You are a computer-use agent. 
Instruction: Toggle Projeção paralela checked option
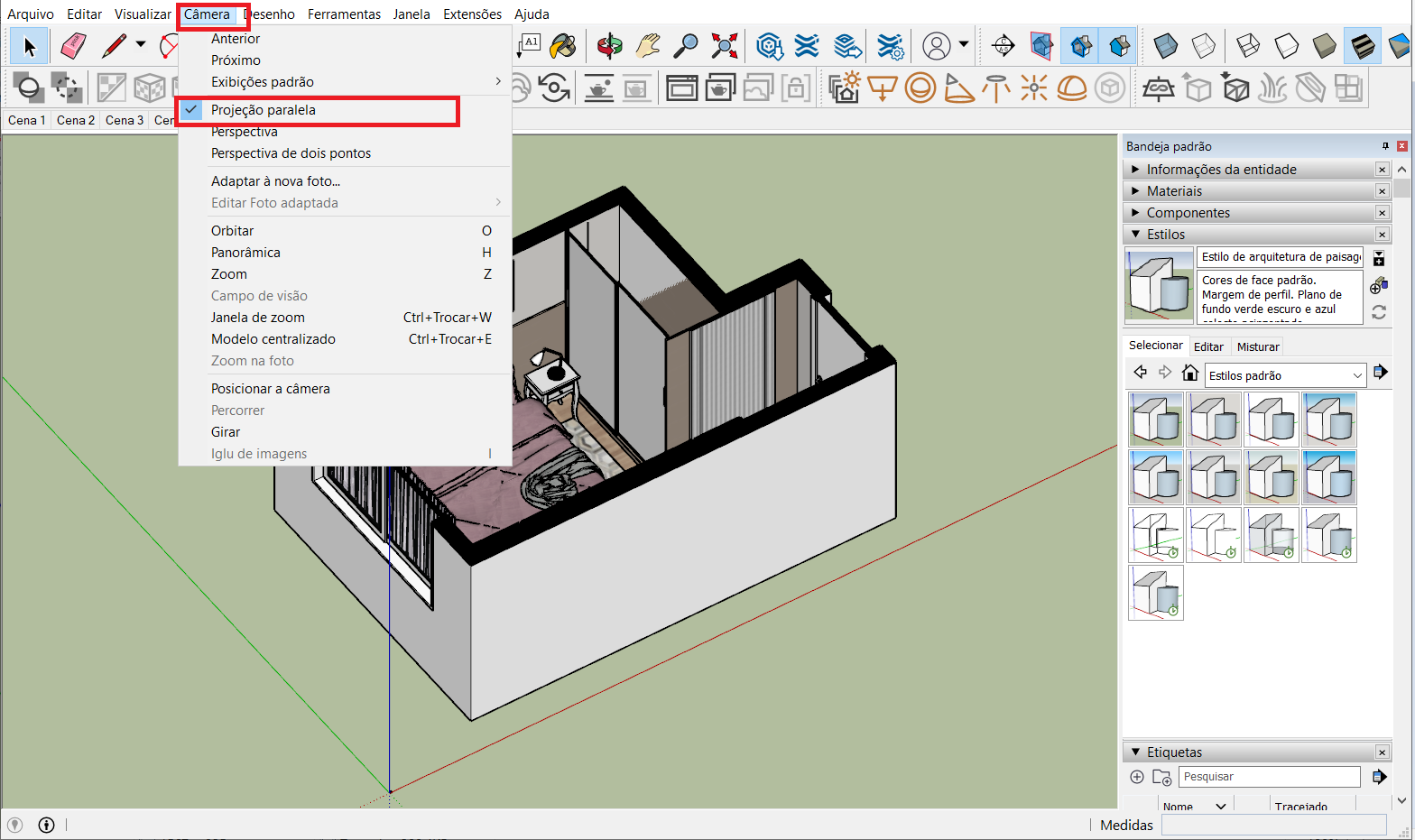(x=345, y=110)
